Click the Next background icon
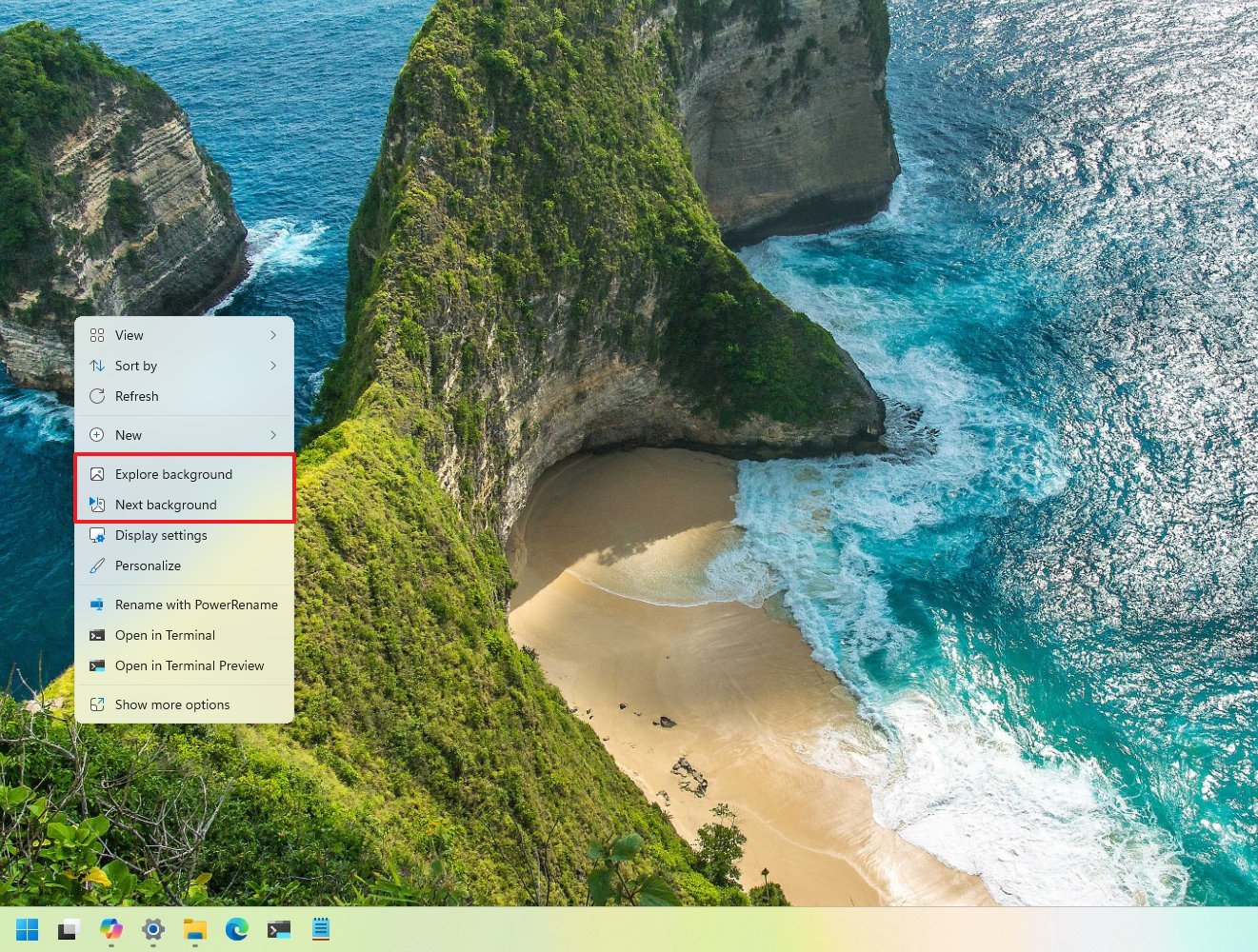1258x952 pixels. coord(98,505)
